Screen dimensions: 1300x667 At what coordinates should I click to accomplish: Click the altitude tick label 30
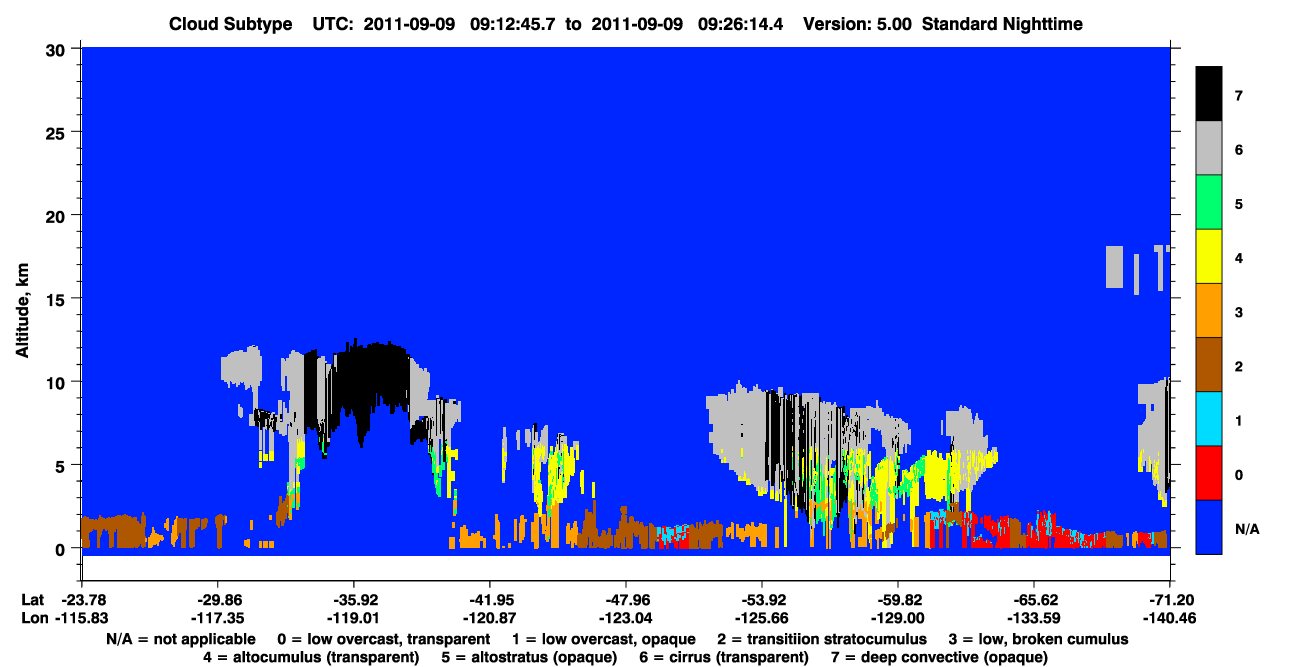[58, 49]
